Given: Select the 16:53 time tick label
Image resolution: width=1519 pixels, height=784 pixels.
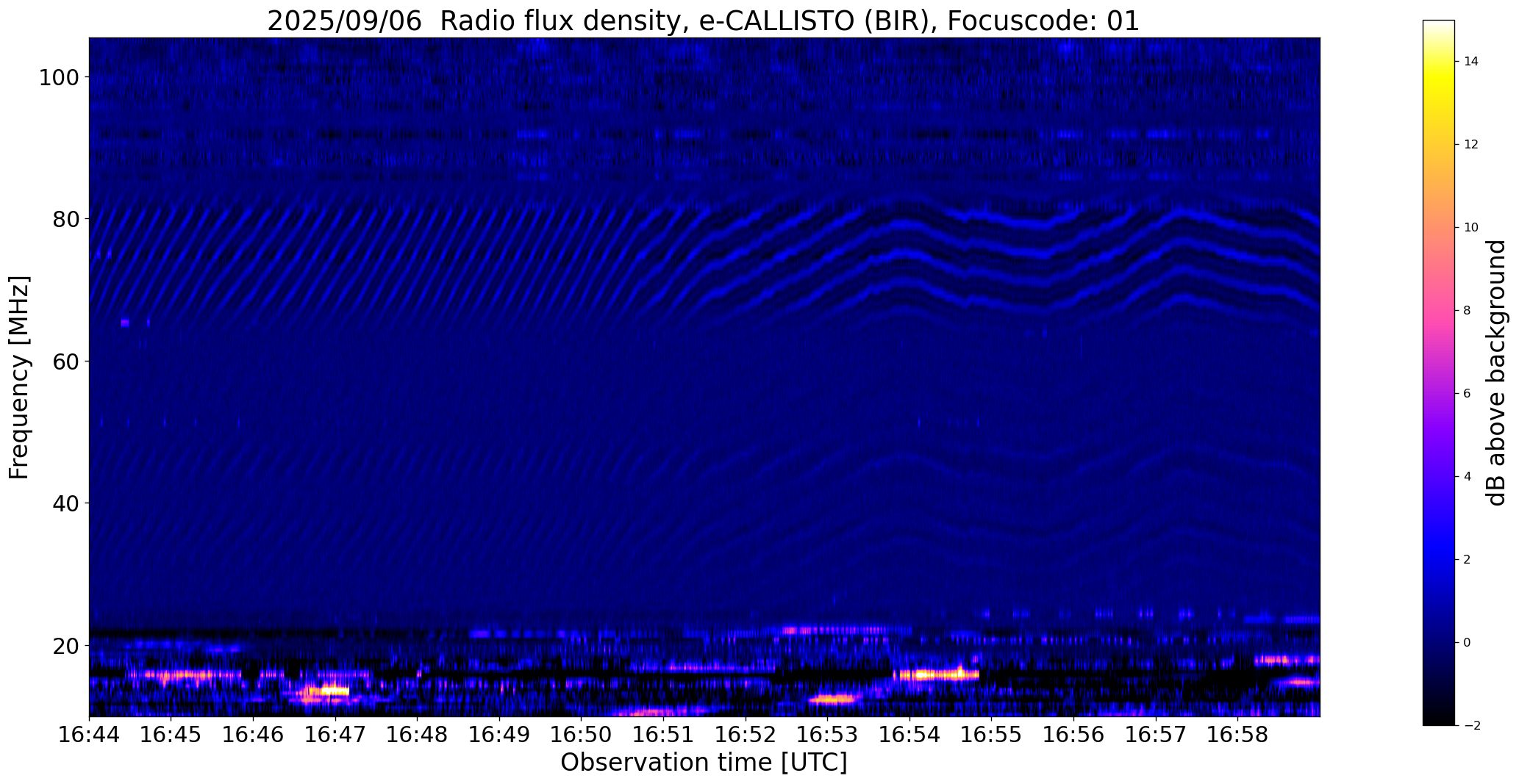Looking at the screenshot, I should coord(827,734).
